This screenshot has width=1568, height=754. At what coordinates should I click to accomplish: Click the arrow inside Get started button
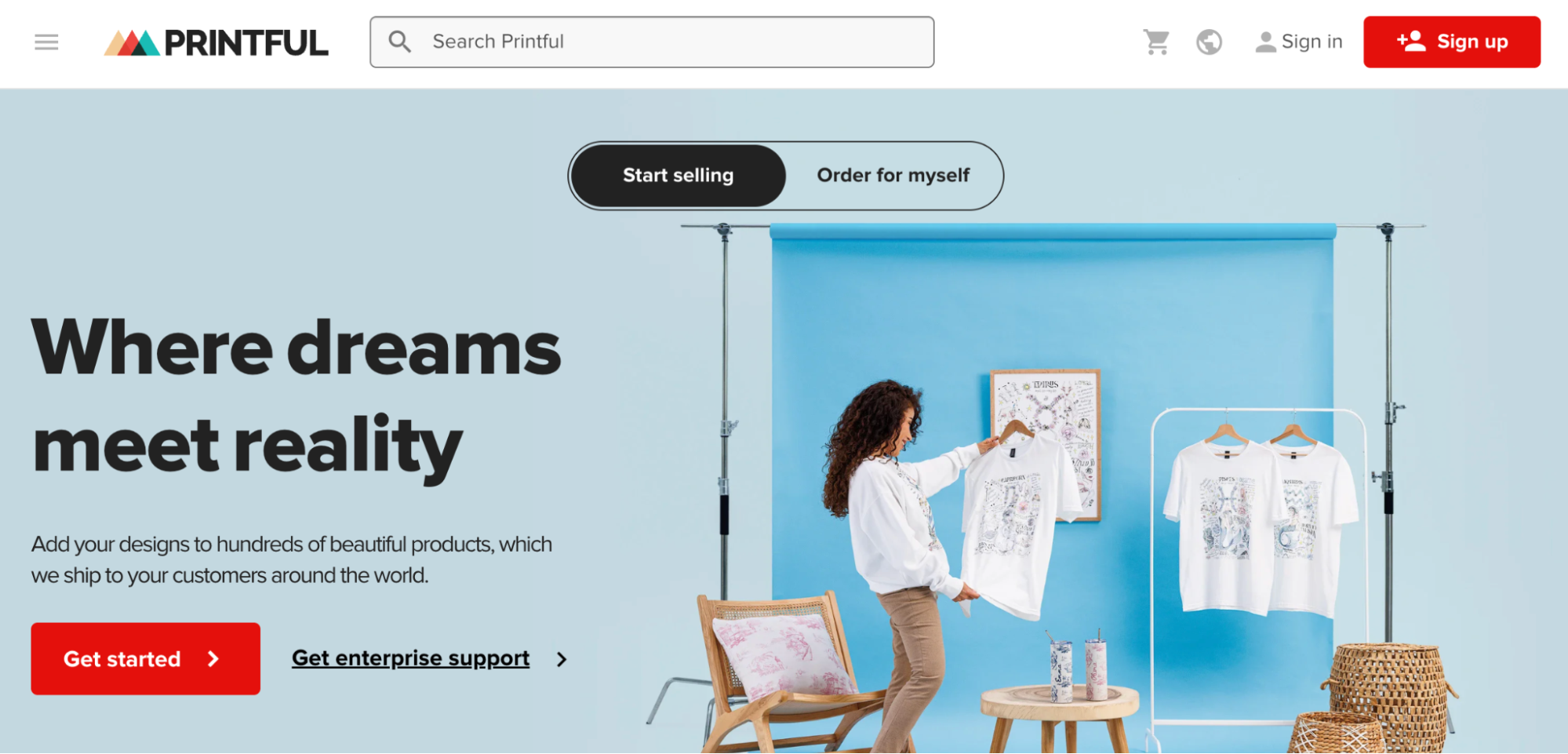(x=213, y=659)
